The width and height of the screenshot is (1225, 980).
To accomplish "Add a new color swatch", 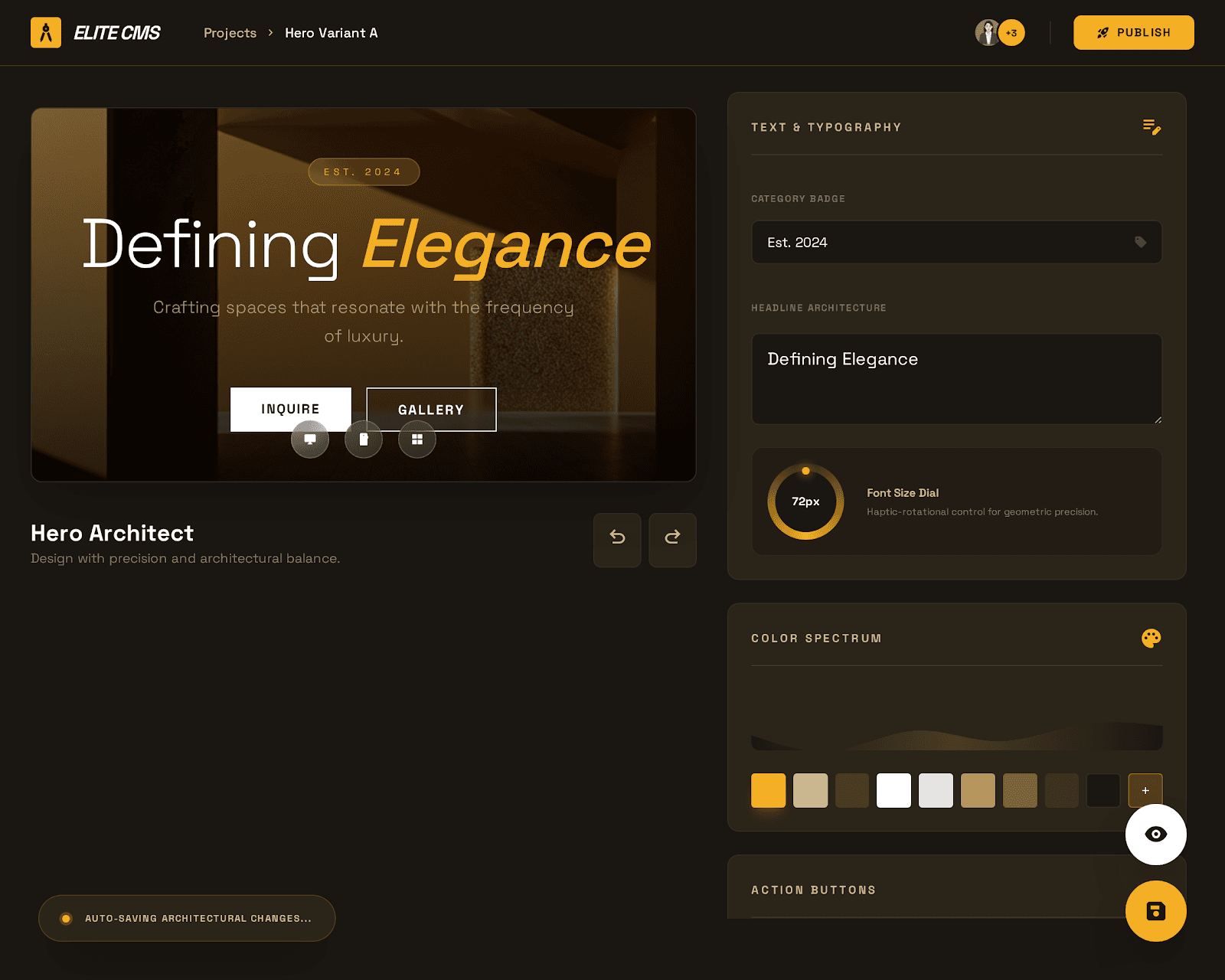I will point(1145,790).
